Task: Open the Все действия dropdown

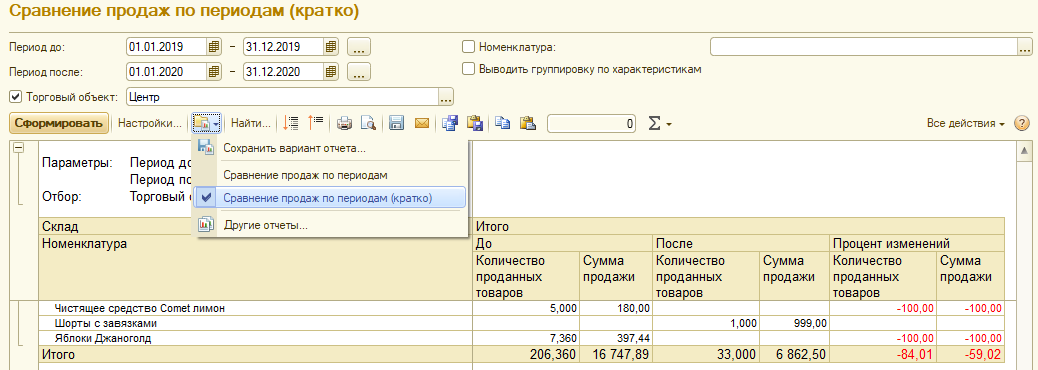Action: [966, 124]
